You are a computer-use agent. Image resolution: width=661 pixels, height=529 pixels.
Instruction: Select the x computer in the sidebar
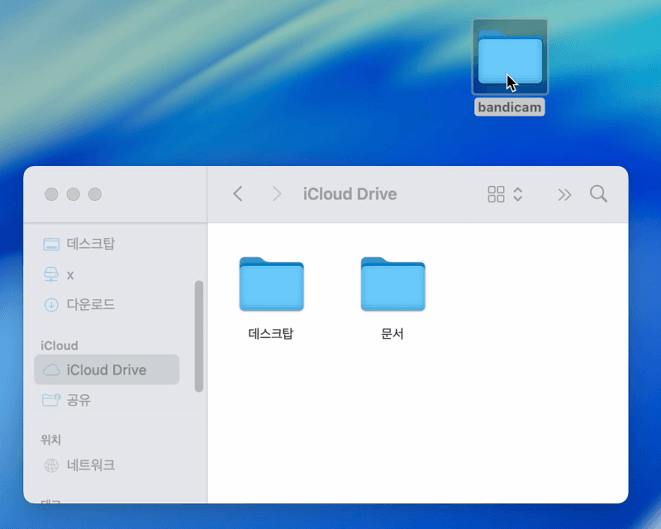(x=70, y=274)
